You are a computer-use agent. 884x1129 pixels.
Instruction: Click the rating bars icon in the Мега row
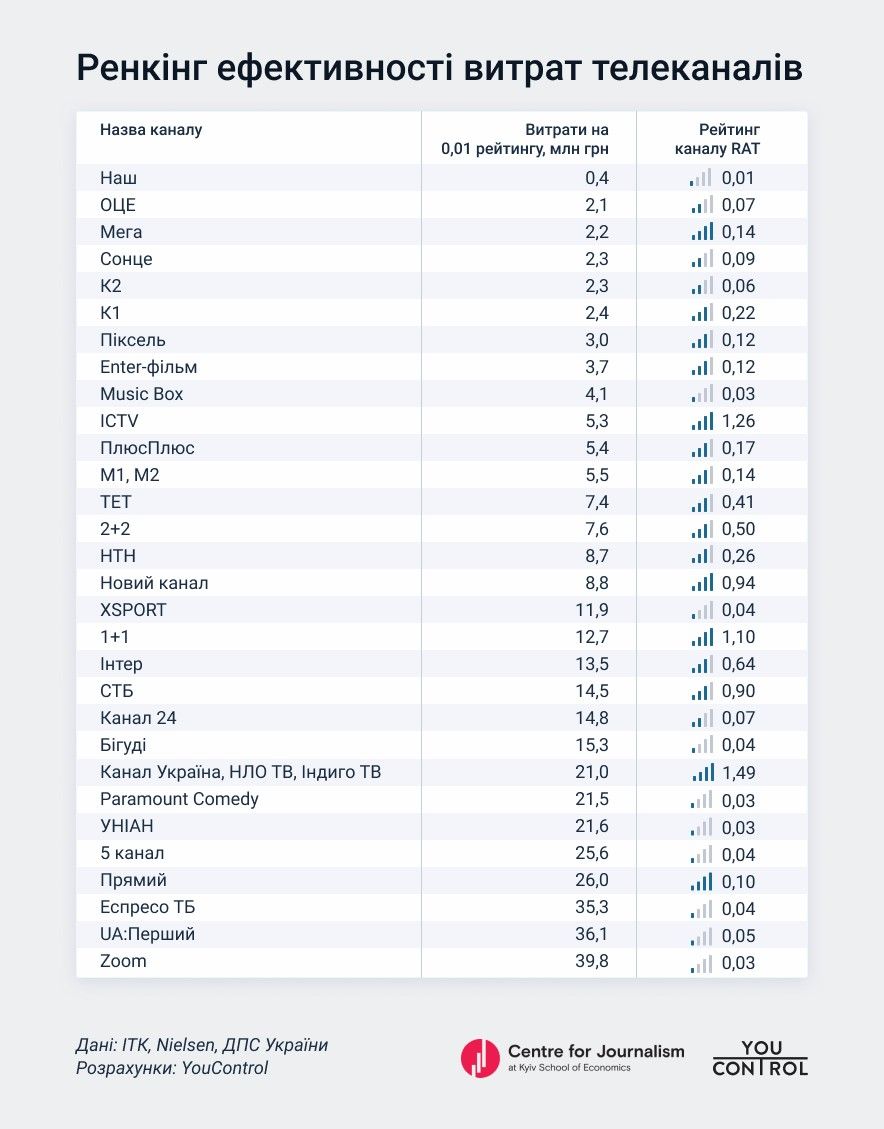(701, 233)
